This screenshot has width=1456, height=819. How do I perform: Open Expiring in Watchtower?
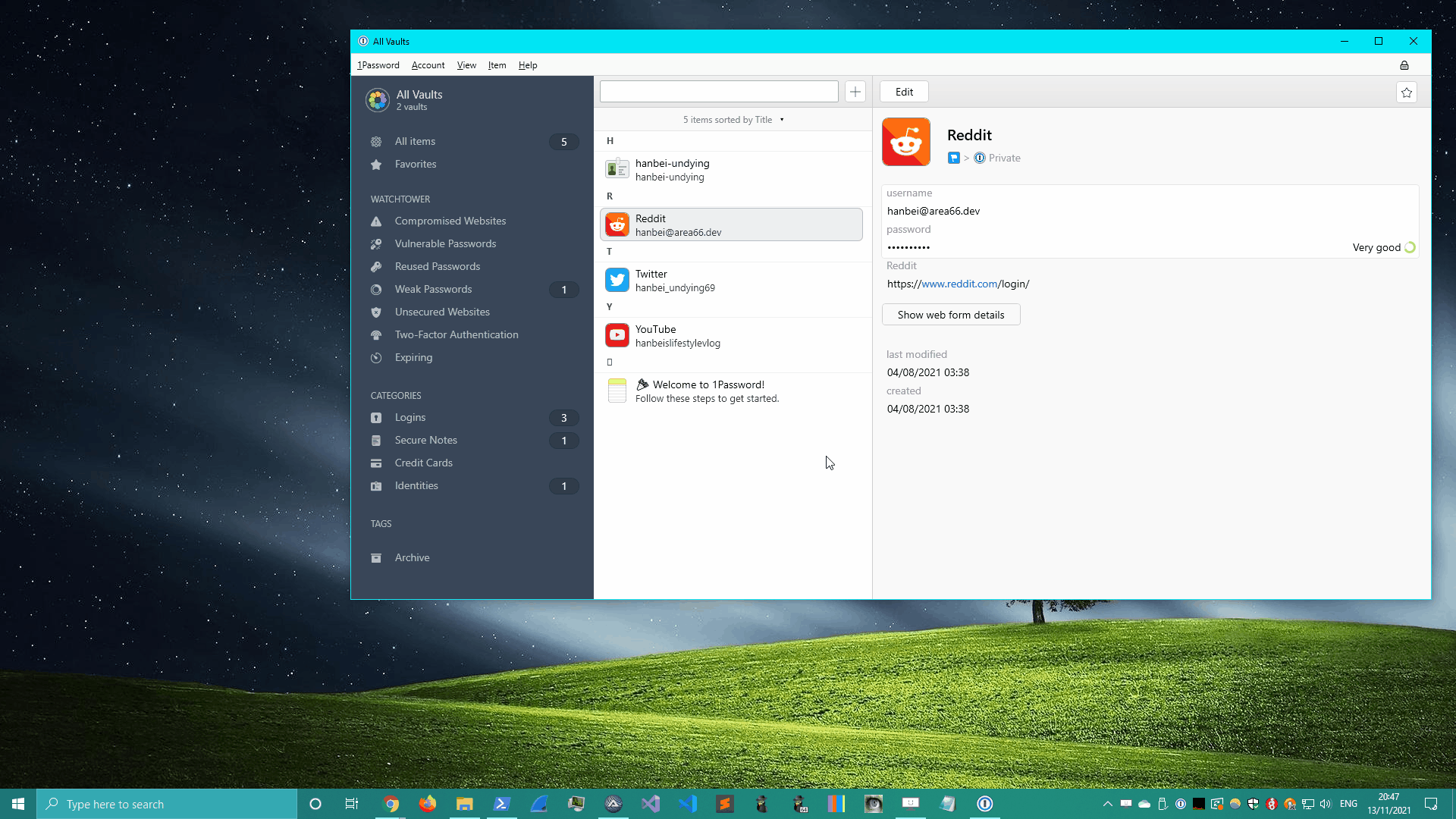[472, 358]
